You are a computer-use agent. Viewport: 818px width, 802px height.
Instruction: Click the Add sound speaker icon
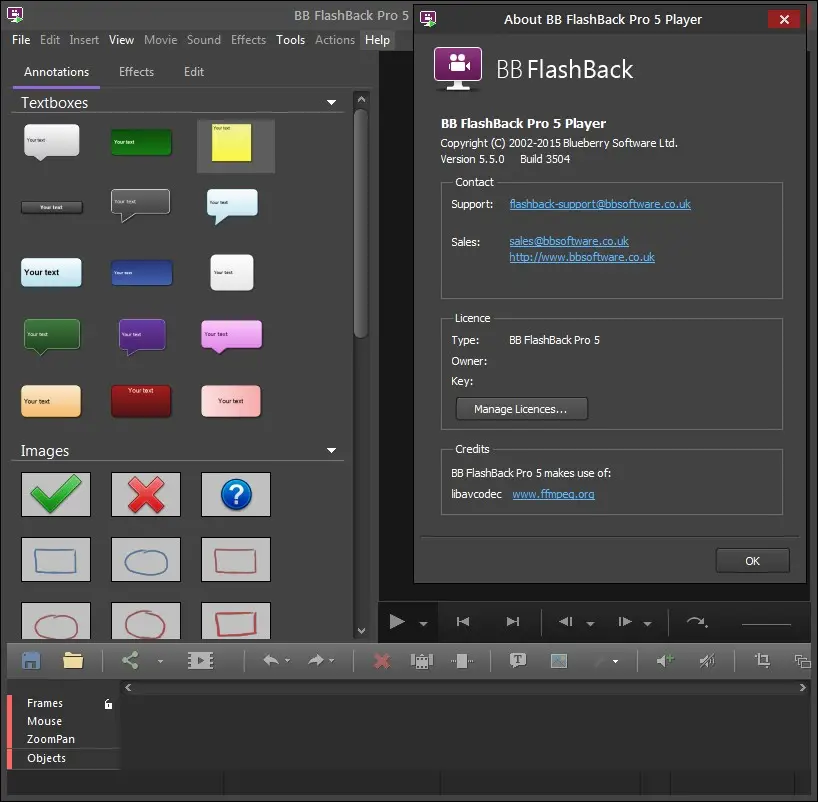coord(665,660)
